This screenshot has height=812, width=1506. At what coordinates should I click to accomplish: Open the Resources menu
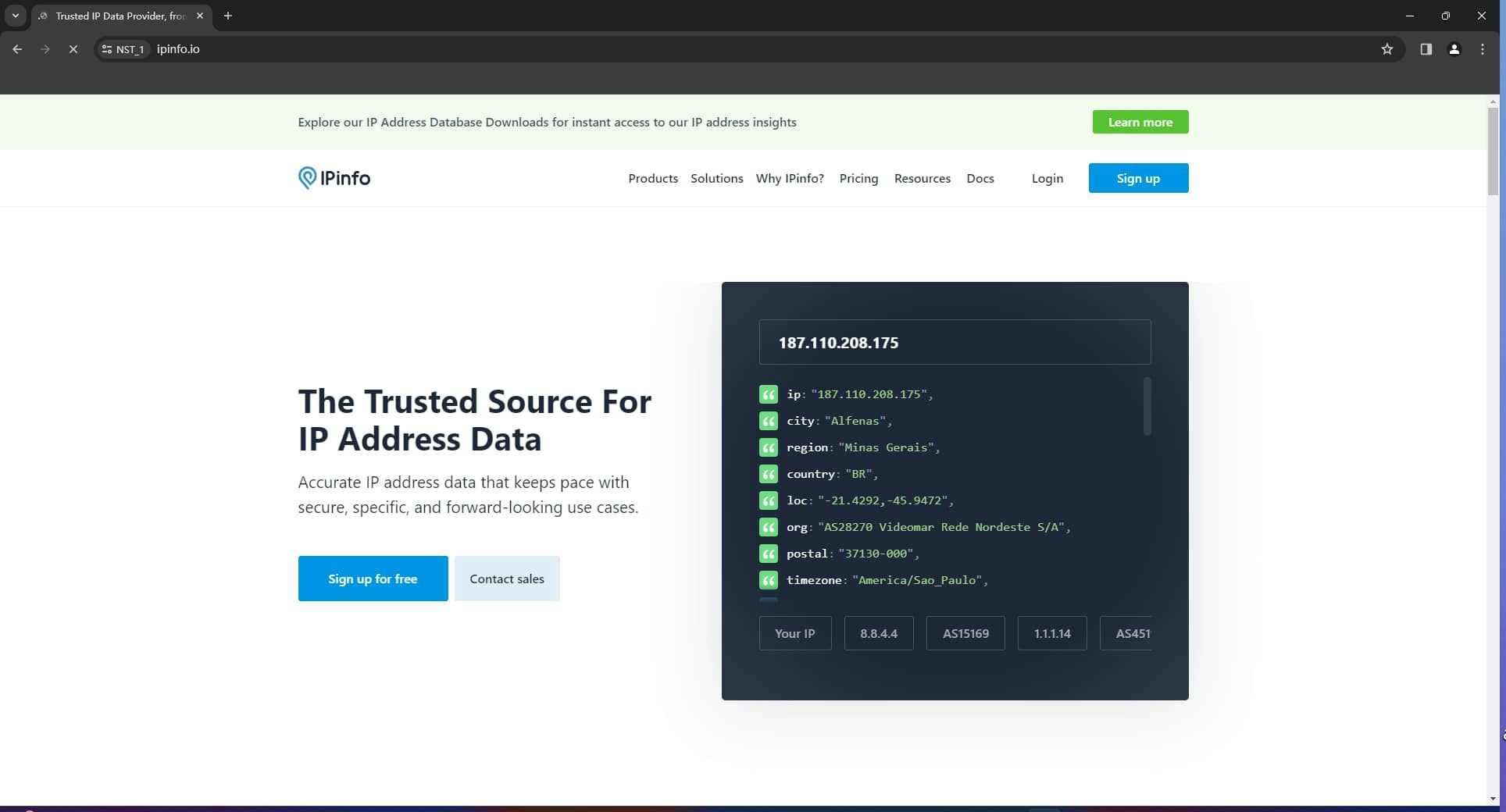click(923, 178)
